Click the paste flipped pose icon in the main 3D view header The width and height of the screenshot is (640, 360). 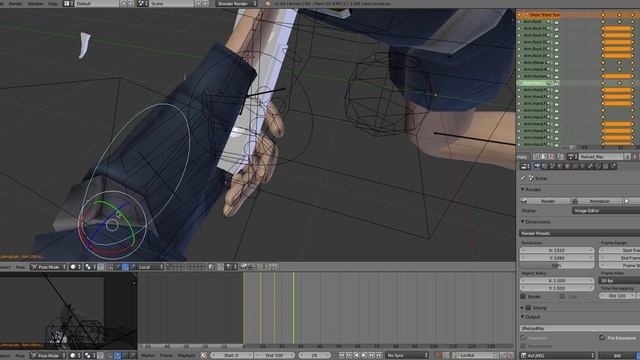click(x=275, y=267)
